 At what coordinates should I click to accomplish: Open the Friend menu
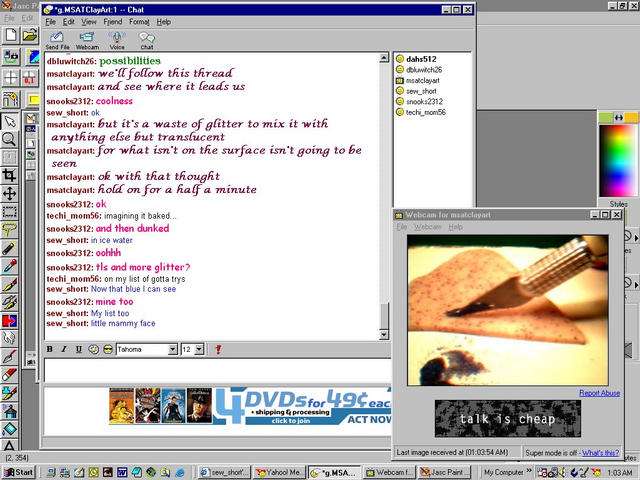(x=112, y=22)
